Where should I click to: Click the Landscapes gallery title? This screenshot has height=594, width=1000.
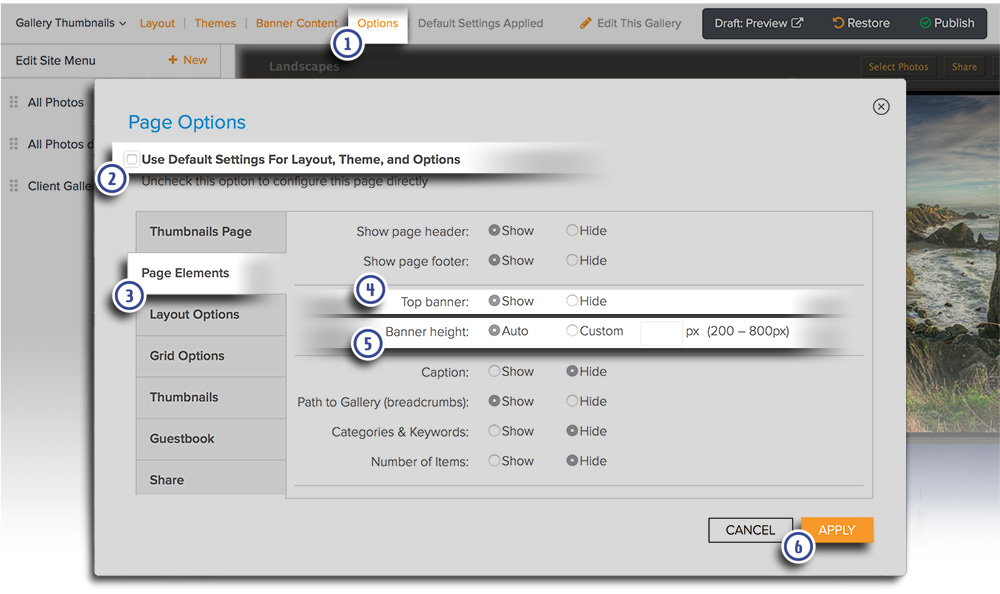coord(304,66)
